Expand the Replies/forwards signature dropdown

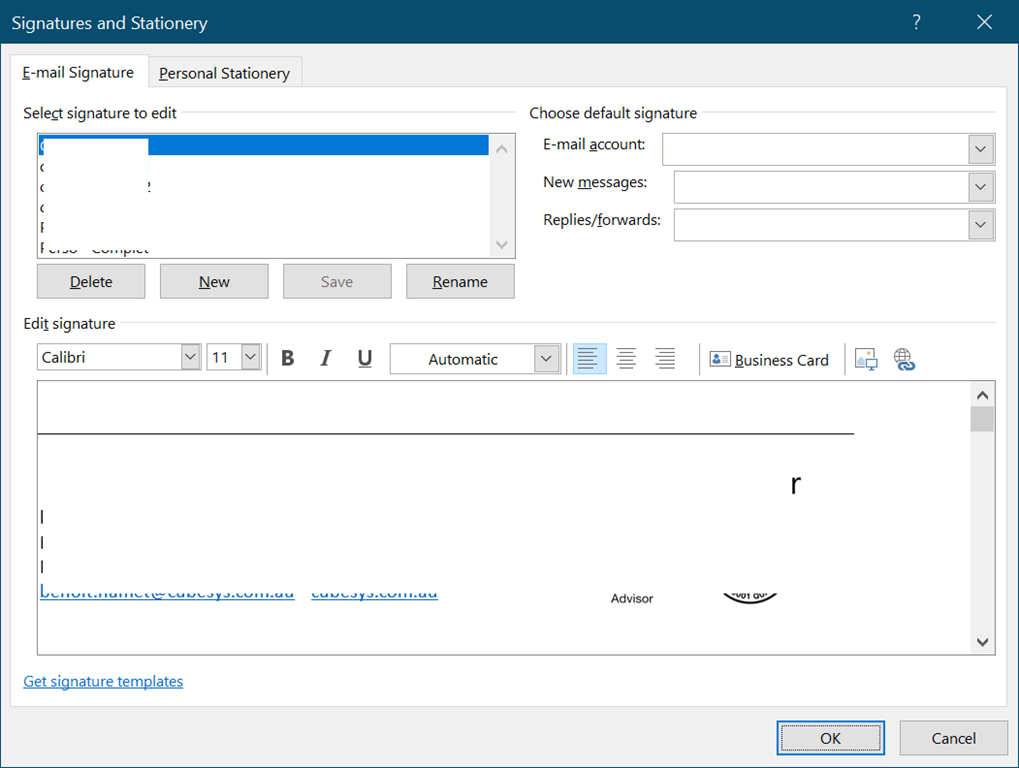point(981,225)
